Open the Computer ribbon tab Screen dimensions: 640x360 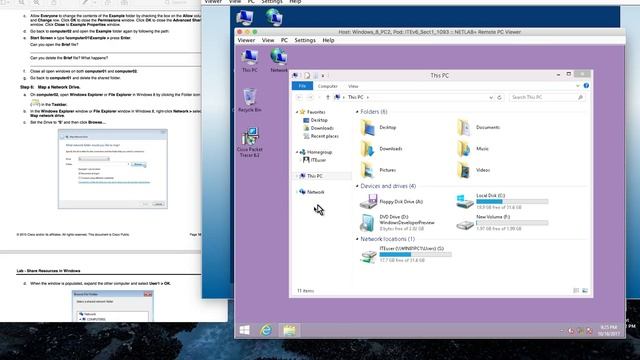327,86
